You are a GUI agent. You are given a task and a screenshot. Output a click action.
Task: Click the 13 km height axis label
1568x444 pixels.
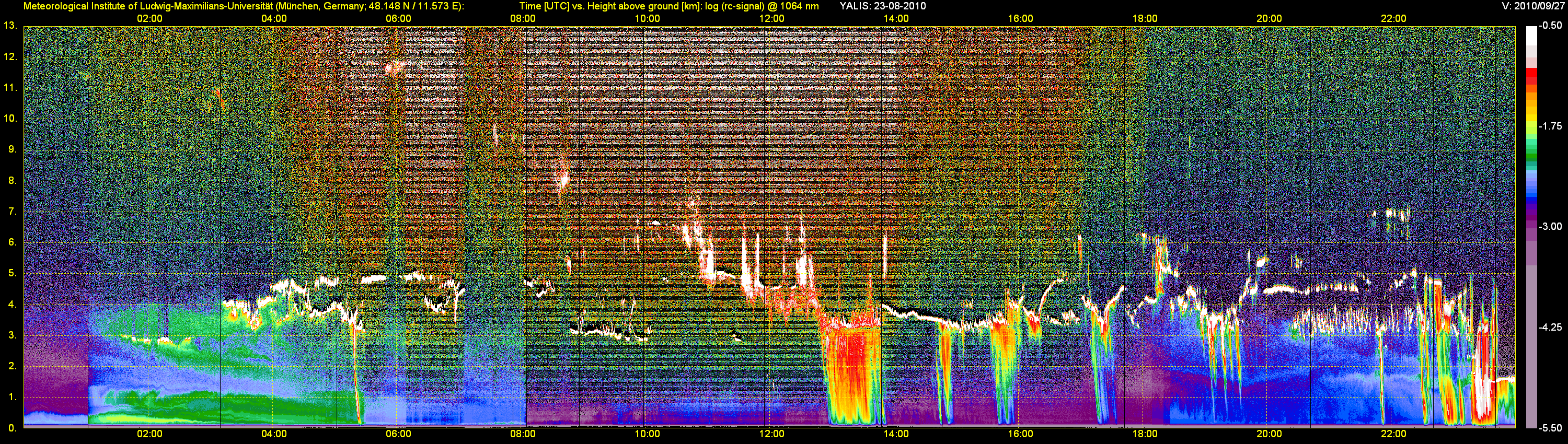click(x=10, y=26)
